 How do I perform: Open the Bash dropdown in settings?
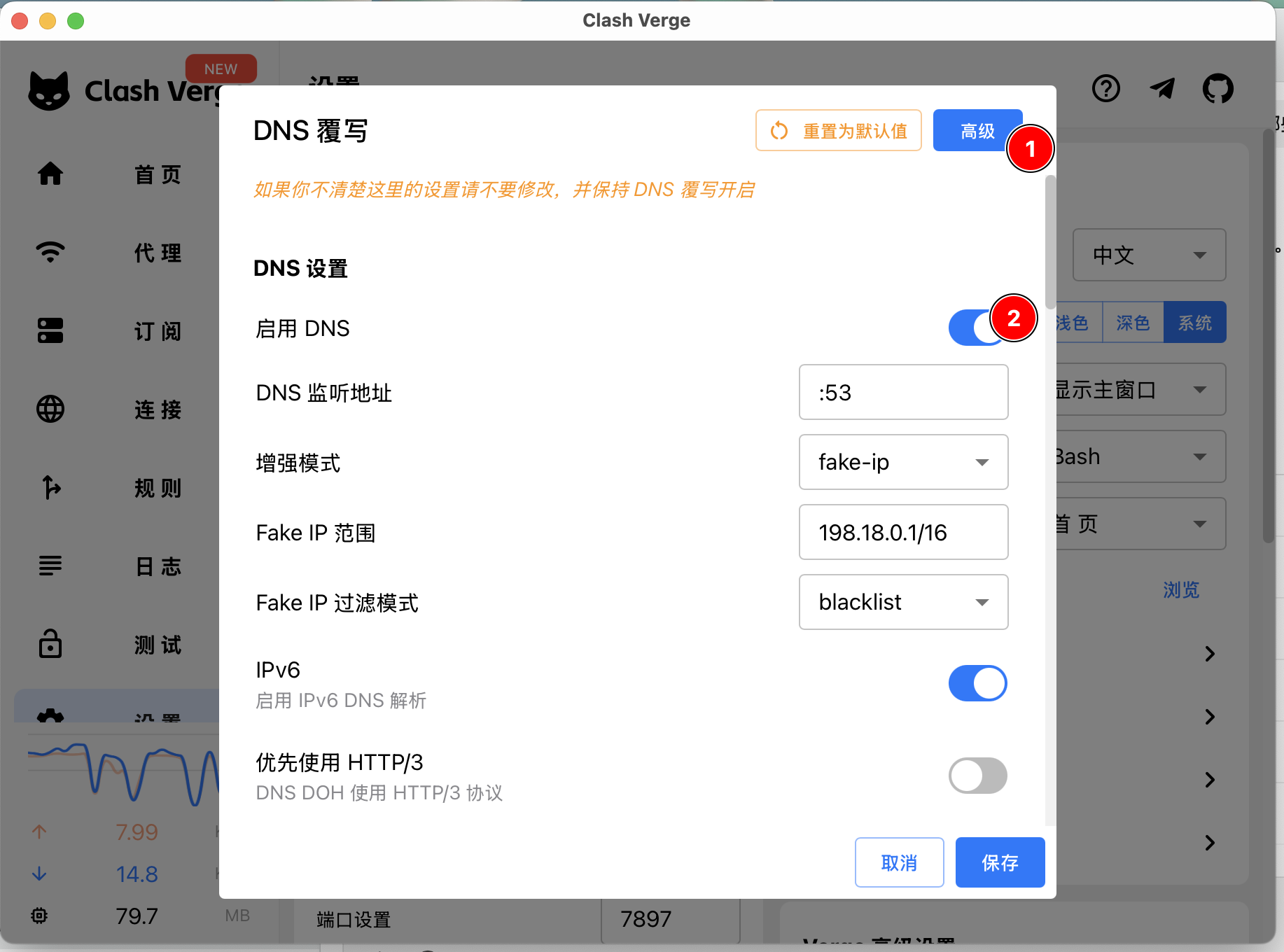click(1141, 456)
